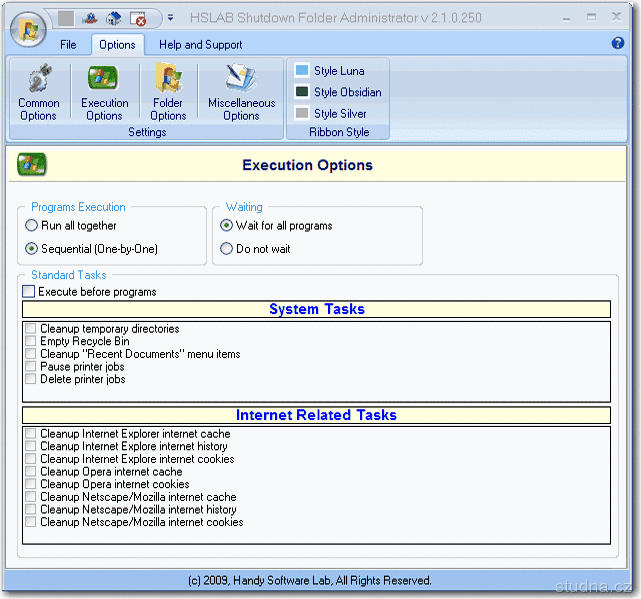This screenshot has height=599, width=641.
Task: Apply Style Obsidian ribbon theme
Action: click(x=338, y=92)
